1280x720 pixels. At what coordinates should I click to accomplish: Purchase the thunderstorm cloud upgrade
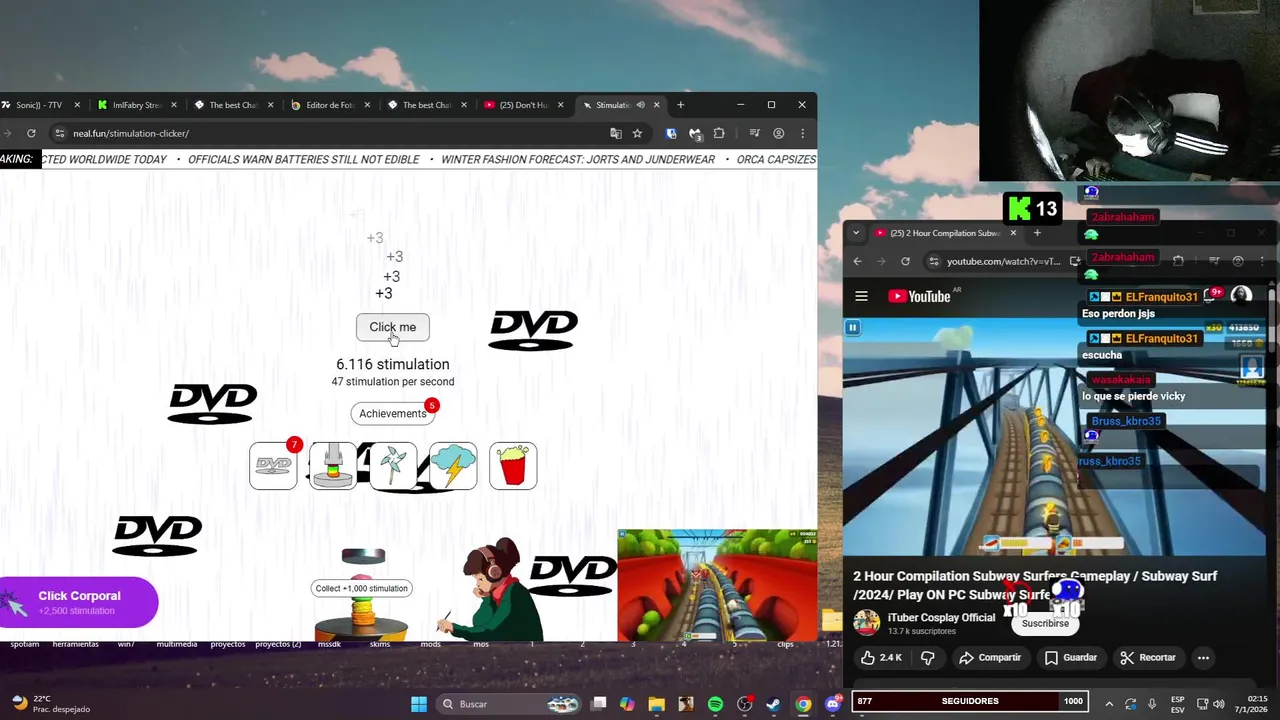(x=453, y=466)
